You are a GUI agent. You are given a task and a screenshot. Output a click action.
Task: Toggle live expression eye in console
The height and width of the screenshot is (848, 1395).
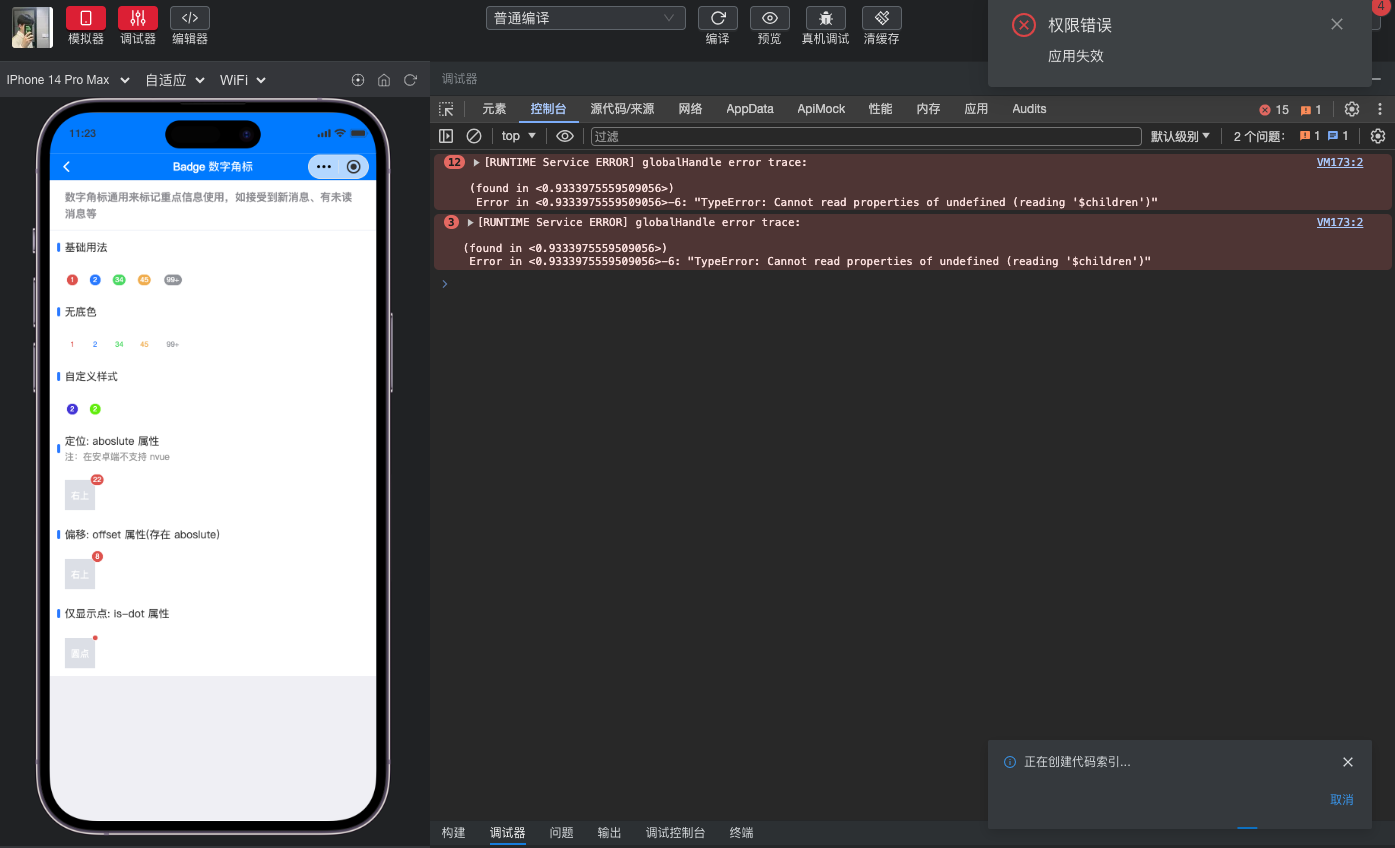pos(565,136)
